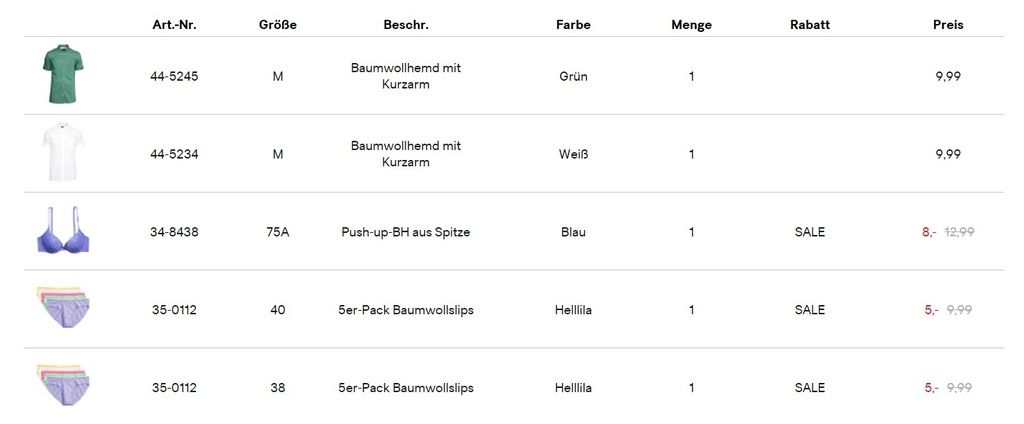Image resolution: width=1024 pixels, height=424 pixels.
Task: Click article number 34-8438
Action: point(174,232)
